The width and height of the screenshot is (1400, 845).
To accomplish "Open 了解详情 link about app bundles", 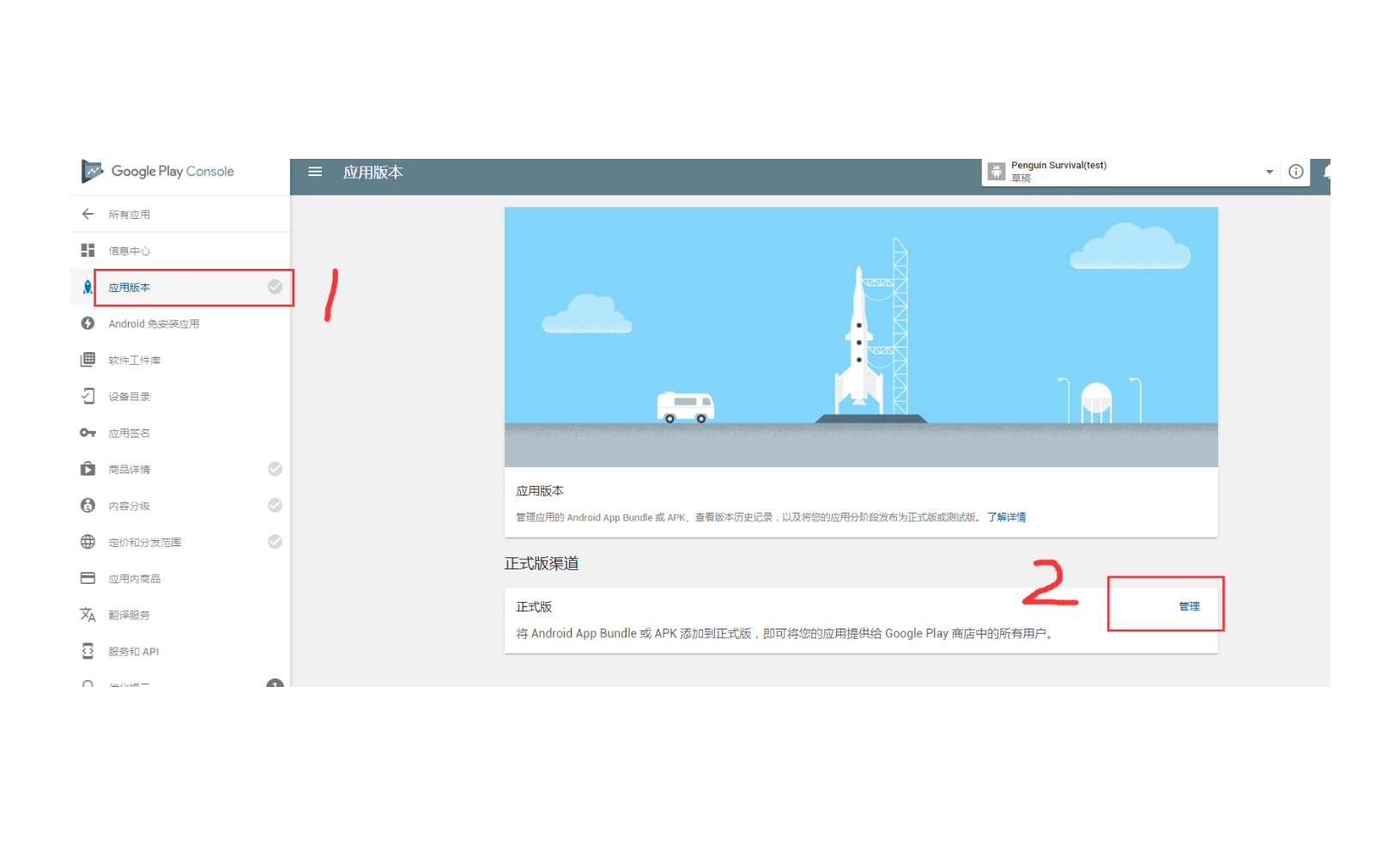I will 1005,516.
